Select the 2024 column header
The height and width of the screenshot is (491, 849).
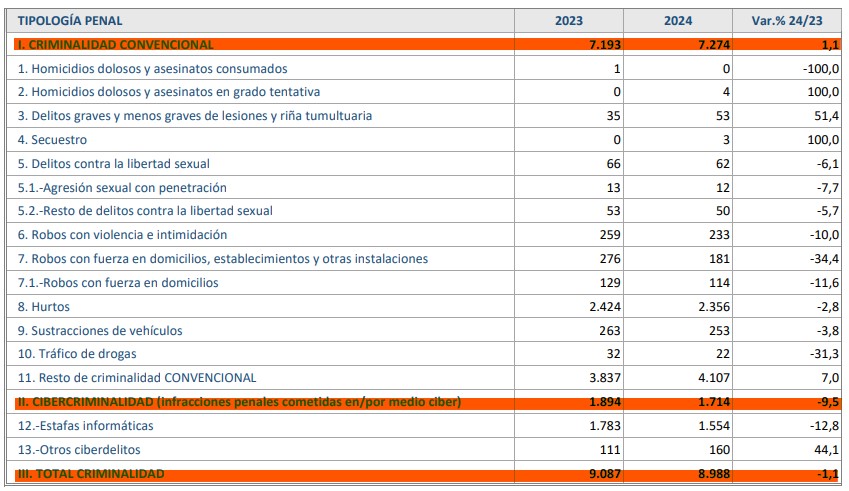pos(678,21)
